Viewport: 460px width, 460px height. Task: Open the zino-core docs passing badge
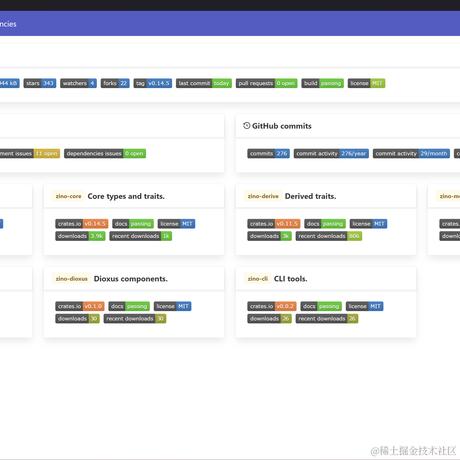pos(133,224)
